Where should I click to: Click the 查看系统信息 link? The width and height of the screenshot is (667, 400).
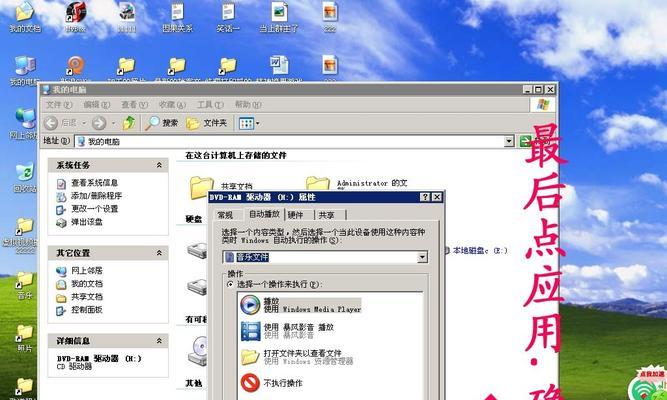(94, 183)
